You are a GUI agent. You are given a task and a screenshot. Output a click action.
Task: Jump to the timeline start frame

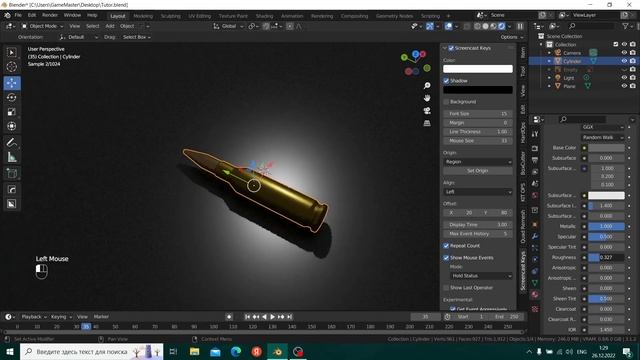pos(247,317)
